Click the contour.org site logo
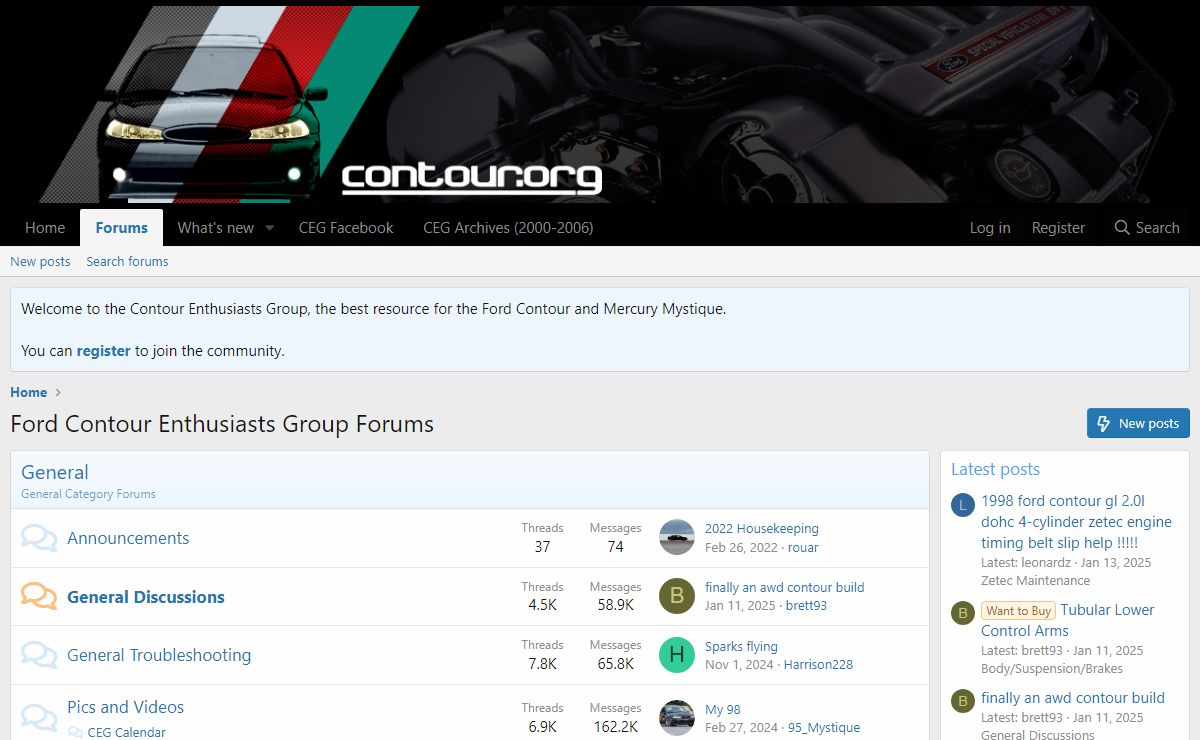Viewport: 1200px width, 740px height. coord(472,178)
